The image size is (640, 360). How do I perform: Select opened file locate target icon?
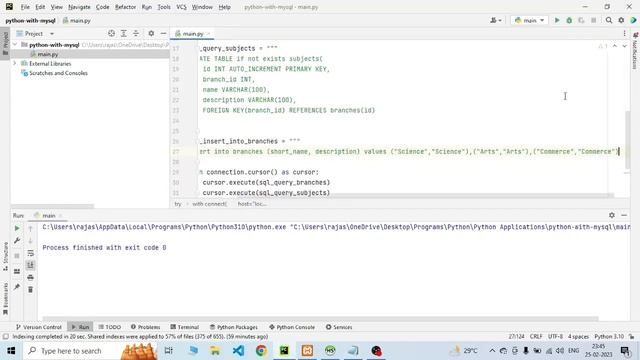(x=111, y=33)
